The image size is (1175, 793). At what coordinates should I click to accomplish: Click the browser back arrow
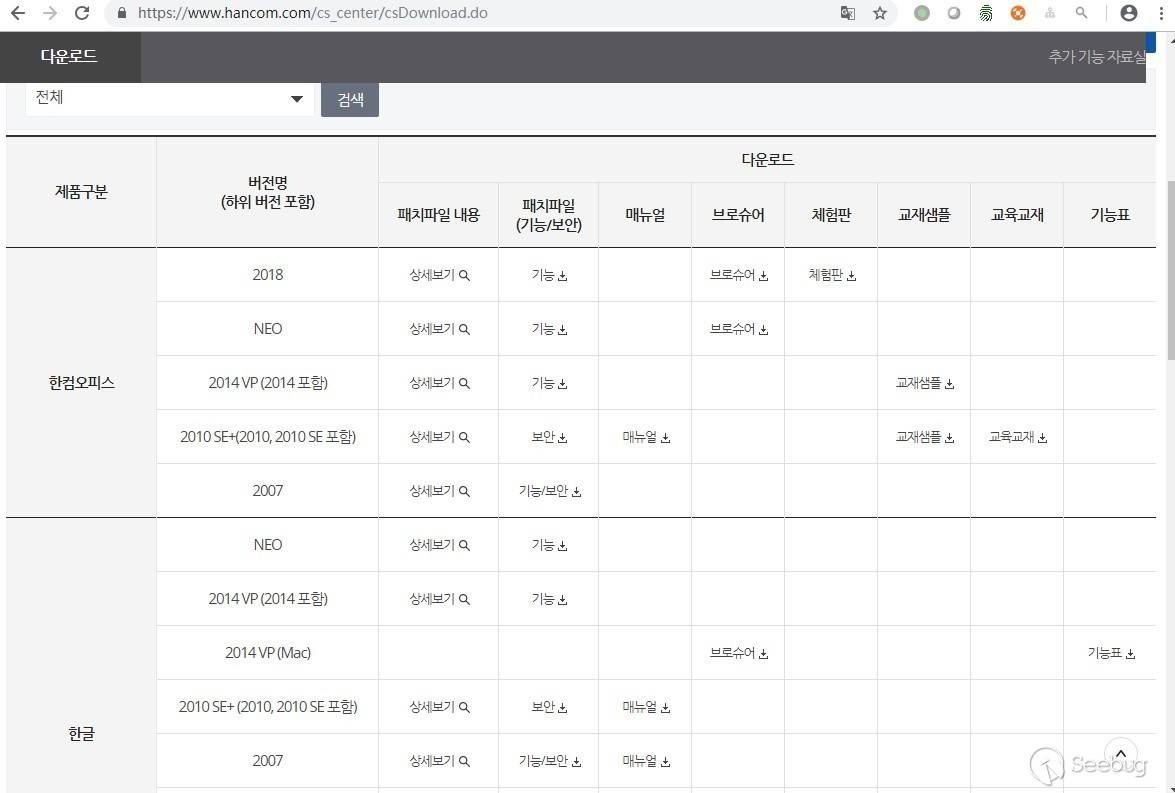(17, 13)
